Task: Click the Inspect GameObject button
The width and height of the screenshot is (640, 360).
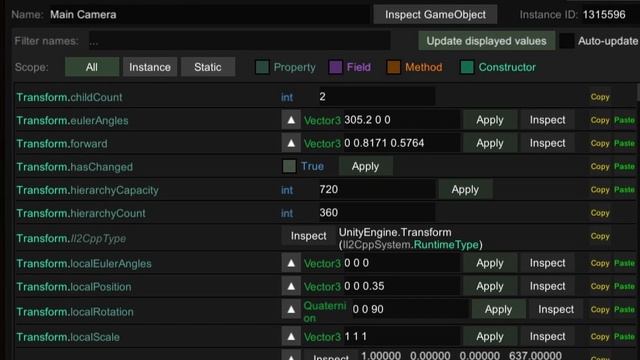Action: coord(435,15)
